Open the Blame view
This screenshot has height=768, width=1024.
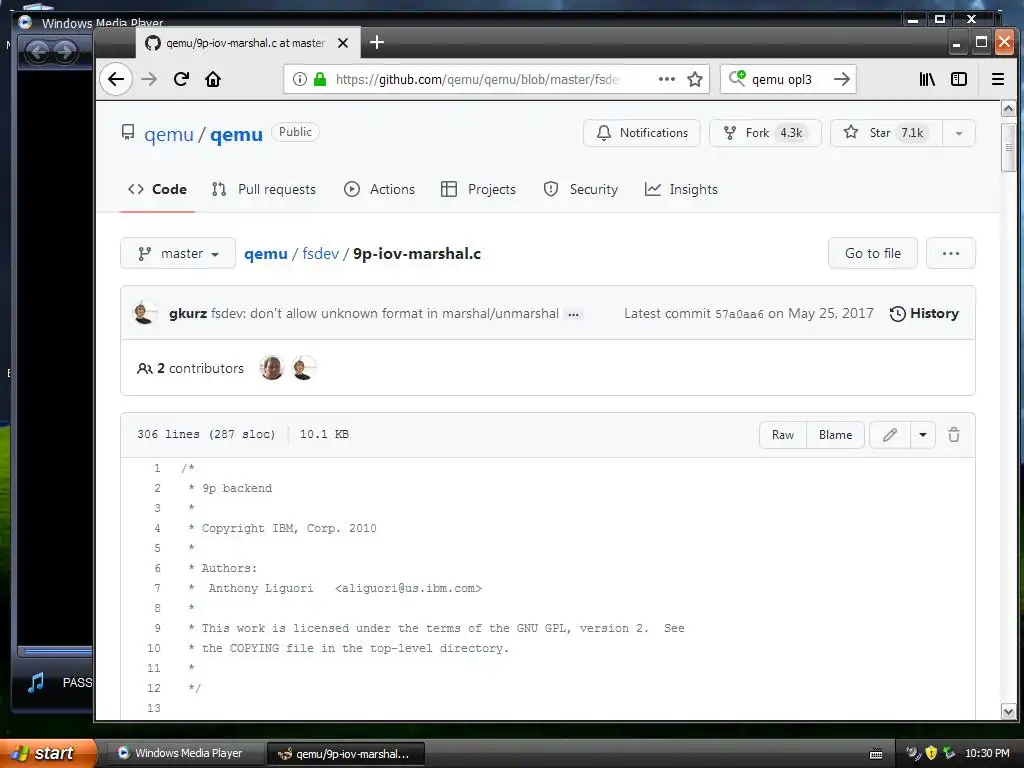tap(835, 435)
